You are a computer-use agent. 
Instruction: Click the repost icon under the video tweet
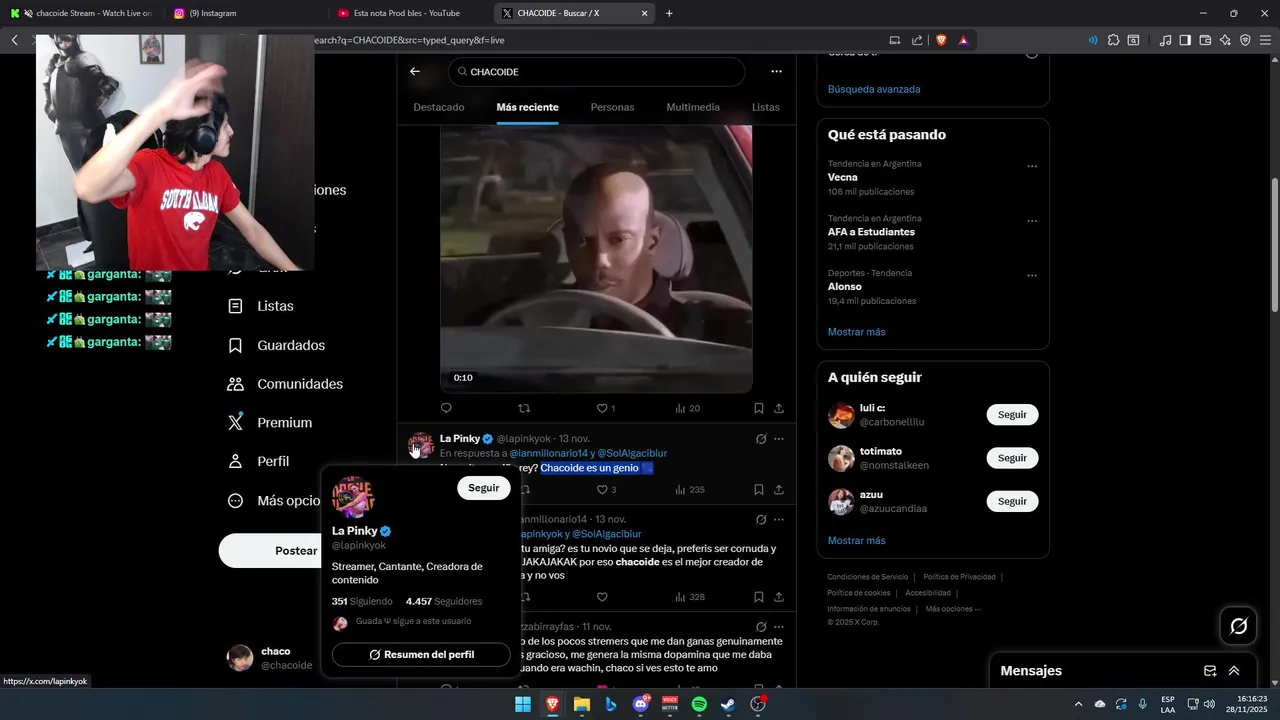524,408
